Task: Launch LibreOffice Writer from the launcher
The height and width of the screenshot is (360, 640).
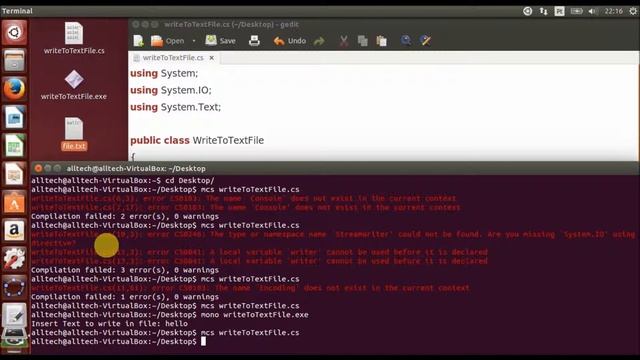Action: pos(14,117)
